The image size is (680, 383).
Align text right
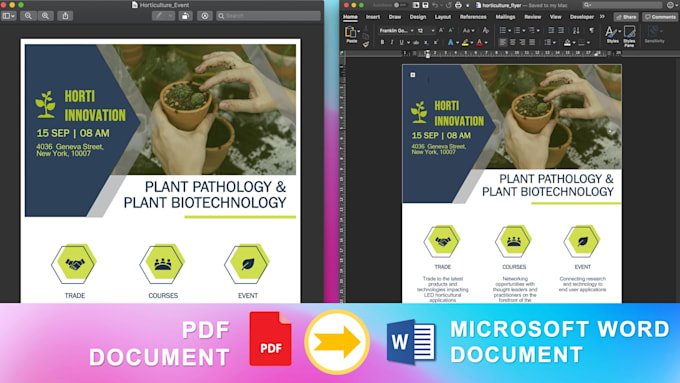pyautogui.click(x=522, y=42)
